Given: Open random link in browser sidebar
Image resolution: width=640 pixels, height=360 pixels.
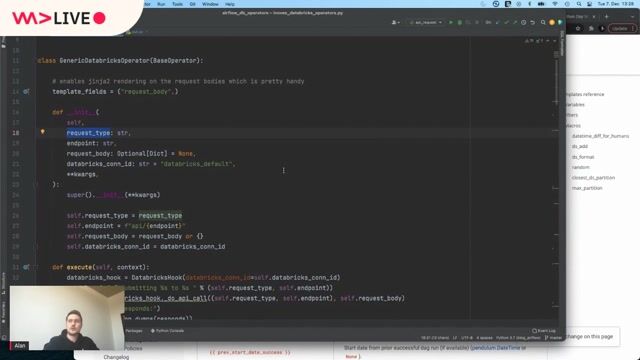Looking at the screenshot, I should [x=580, y=167].
